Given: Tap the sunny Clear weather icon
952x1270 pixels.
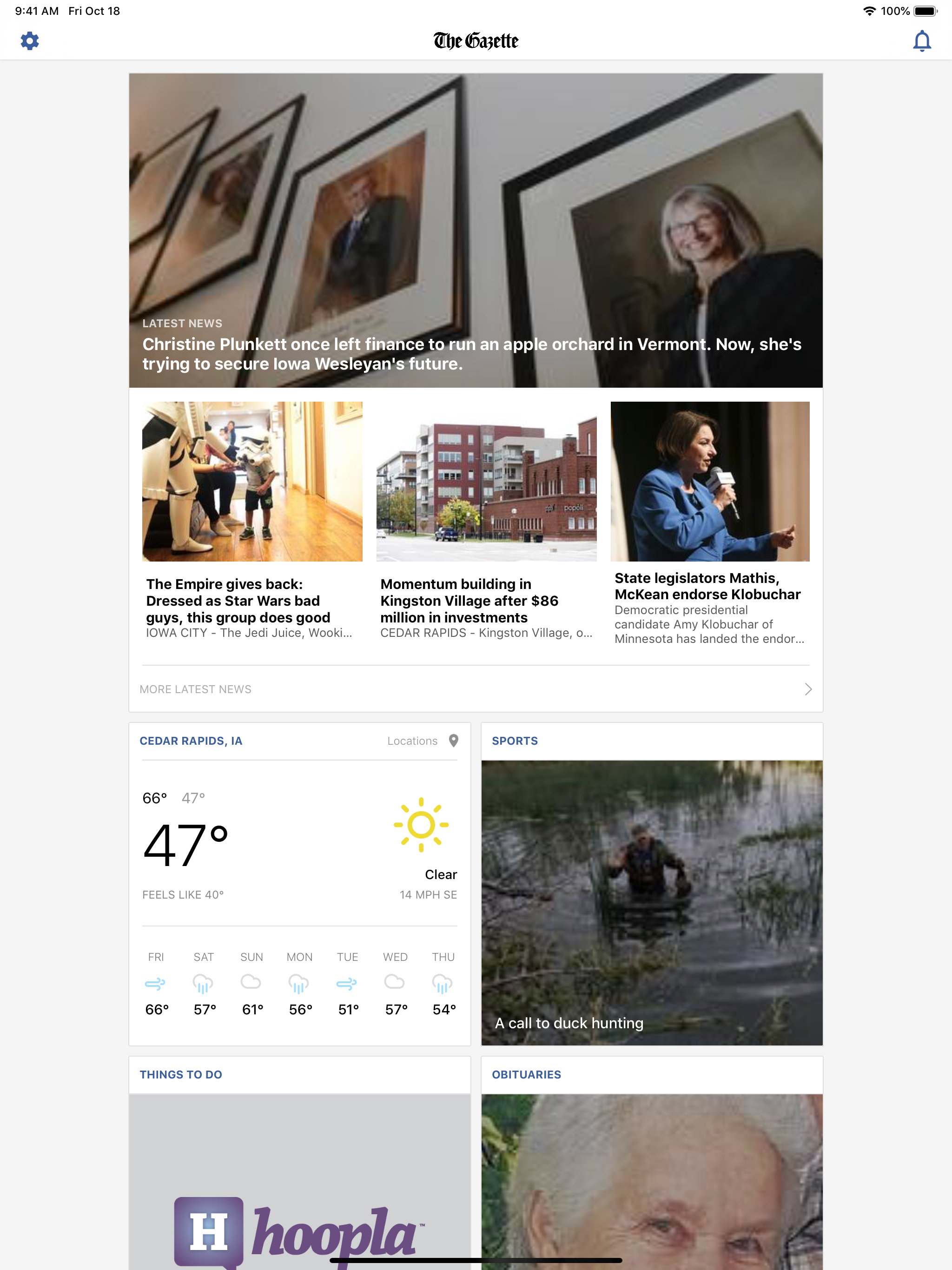Looking at the screenshot, I should point(421,825).
